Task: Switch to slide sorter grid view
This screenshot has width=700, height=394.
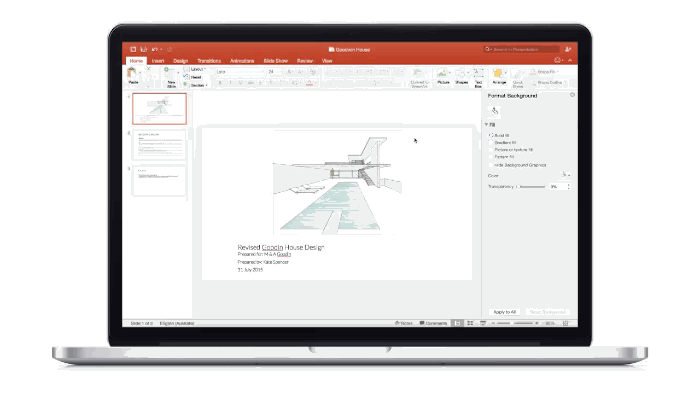Action: click(470, 323)
